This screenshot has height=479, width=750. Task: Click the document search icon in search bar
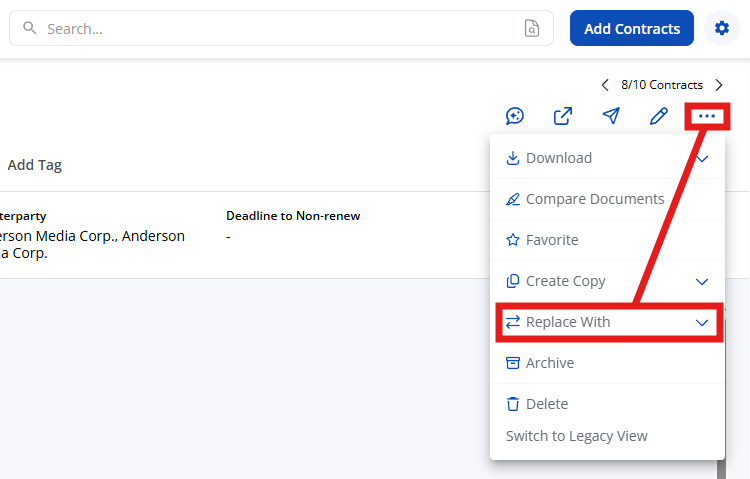pos(532,29)
